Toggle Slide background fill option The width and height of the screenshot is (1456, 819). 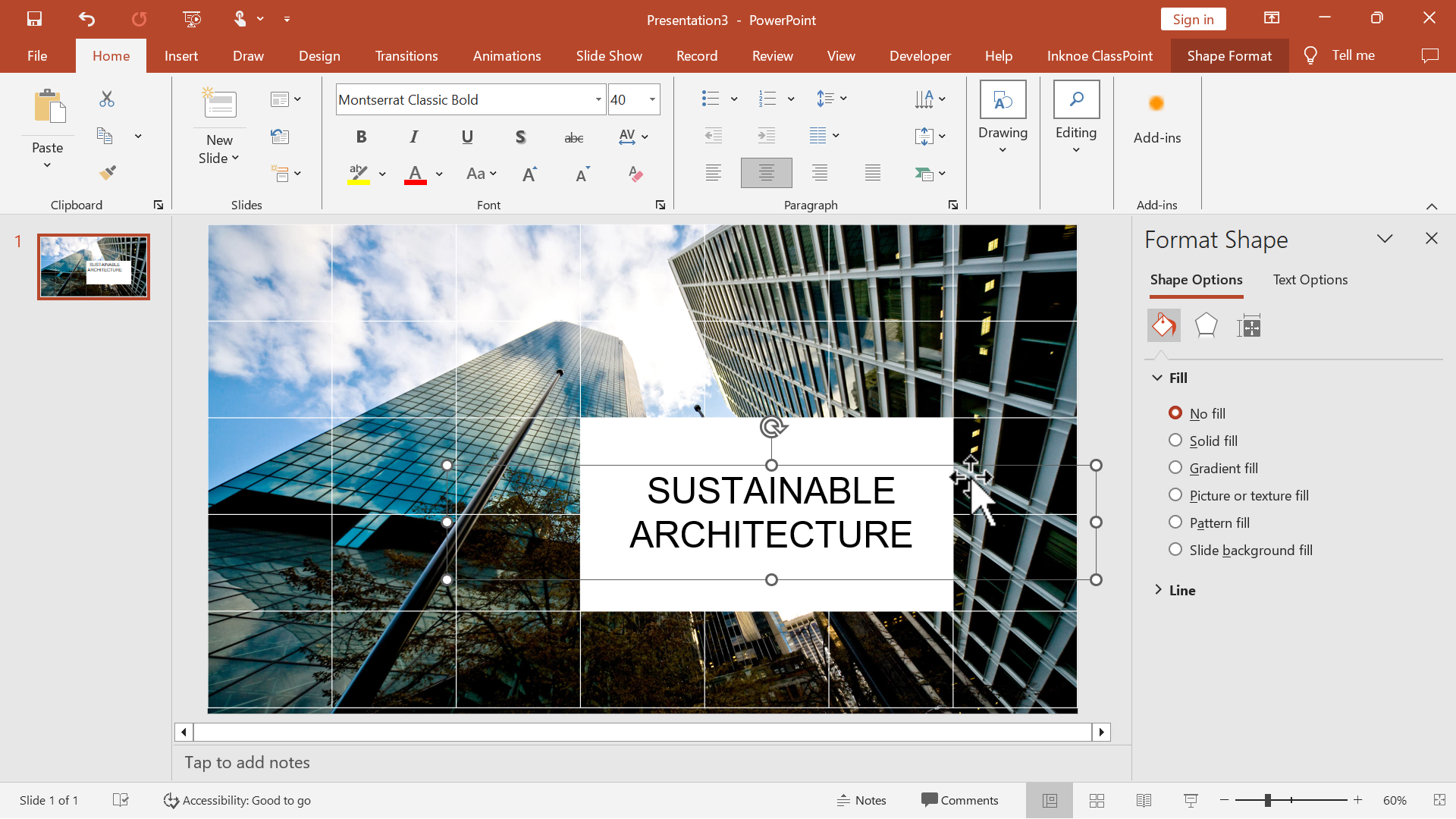tap(1175, 549)
